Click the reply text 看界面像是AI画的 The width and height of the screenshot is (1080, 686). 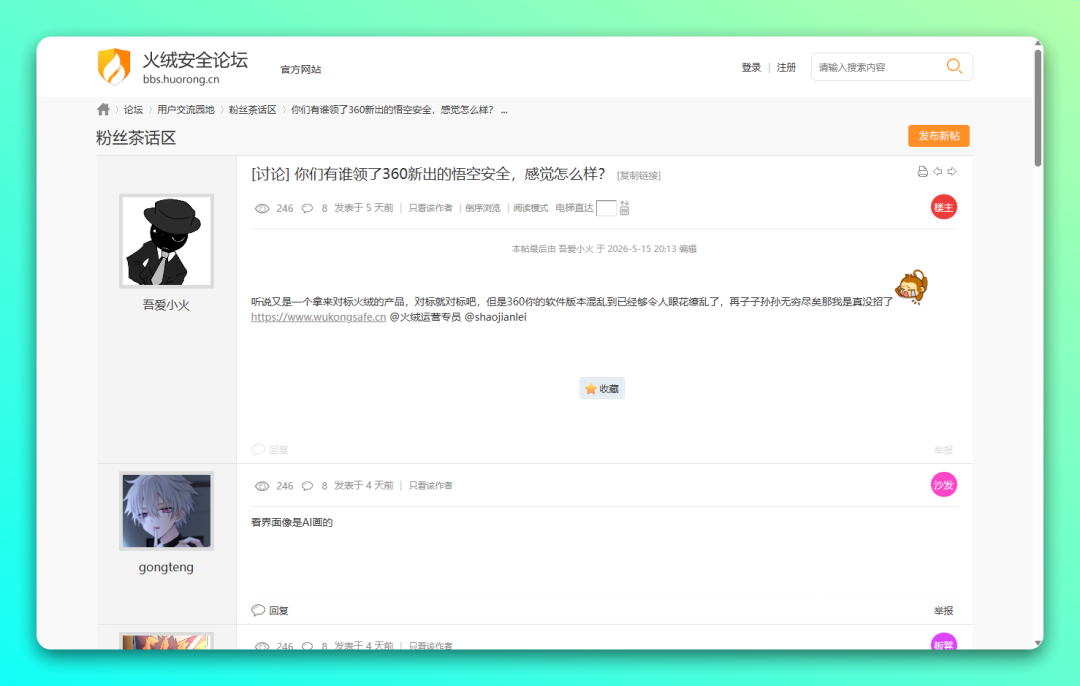(292, 522)
